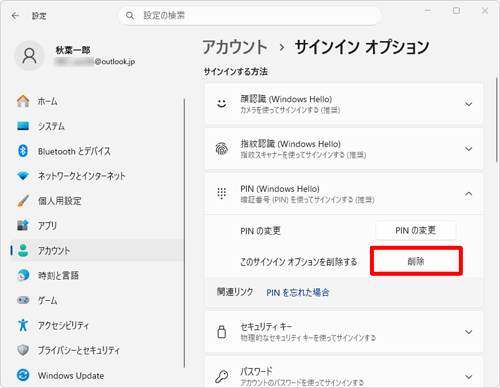Open Windows Update page
Screen dimensions: 500x388
point(97,375)
